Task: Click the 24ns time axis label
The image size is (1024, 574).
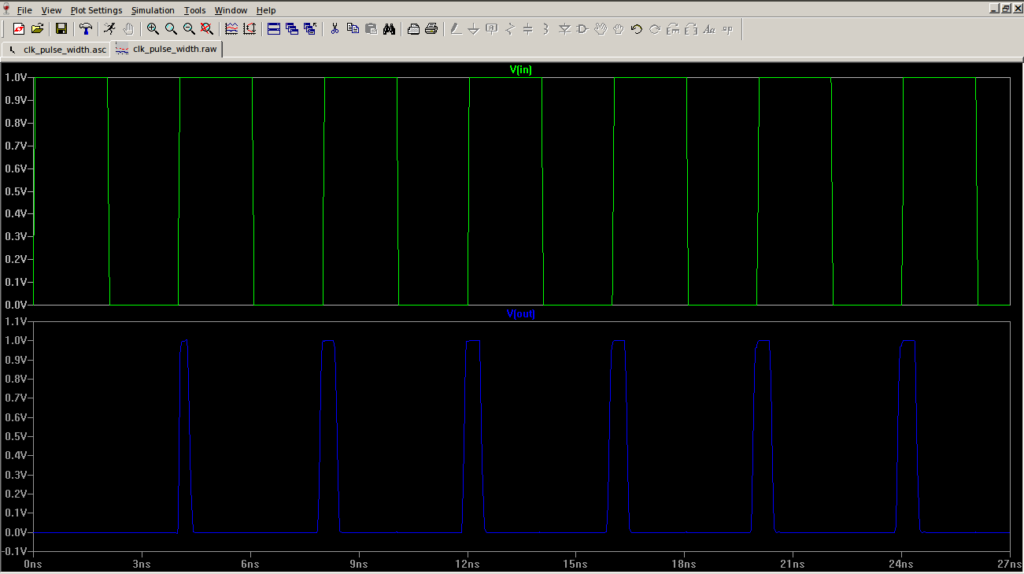Action: (x=901, y=564)
